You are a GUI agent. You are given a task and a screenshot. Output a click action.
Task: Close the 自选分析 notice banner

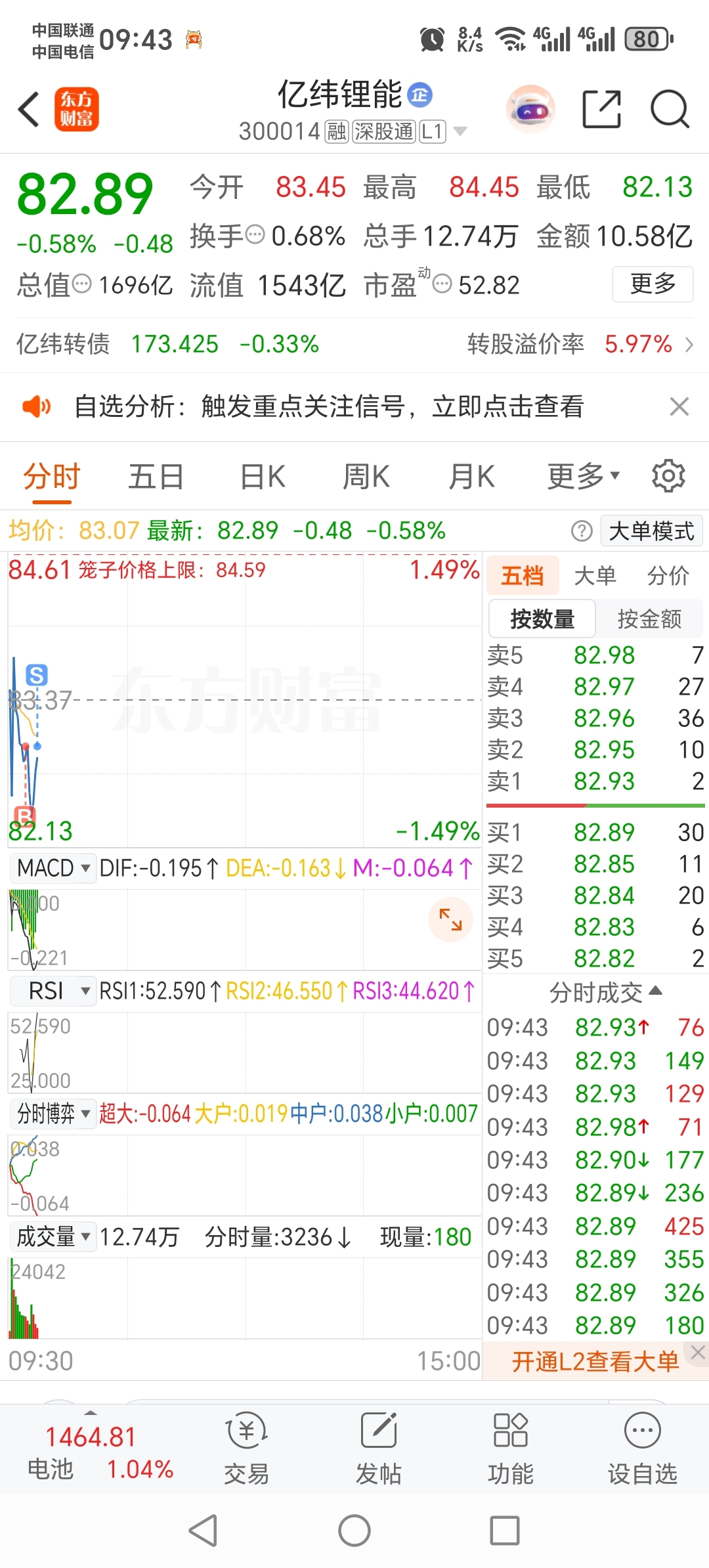coord(679,407)
